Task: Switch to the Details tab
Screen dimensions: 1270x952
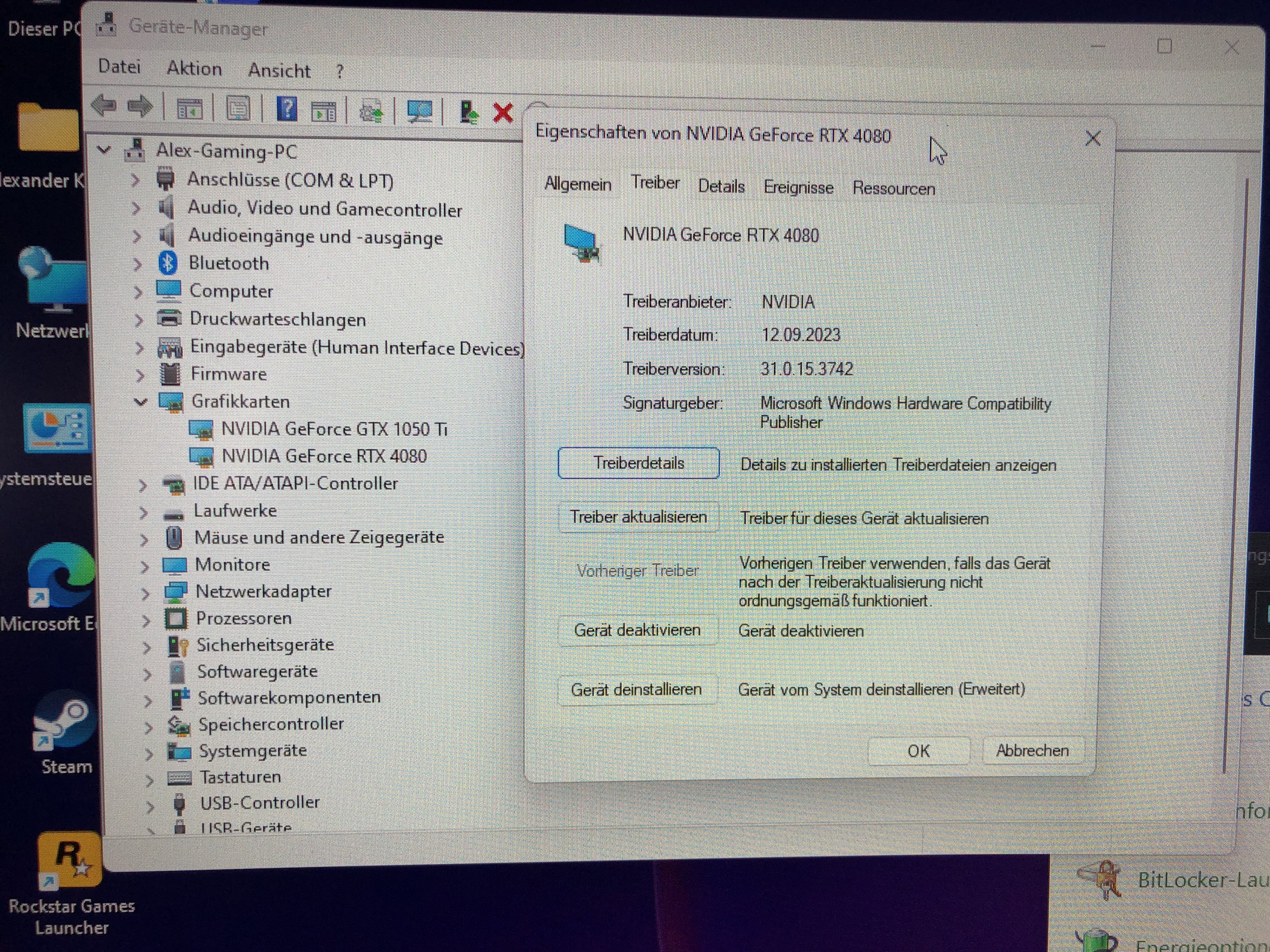Action: coord(721,186)
